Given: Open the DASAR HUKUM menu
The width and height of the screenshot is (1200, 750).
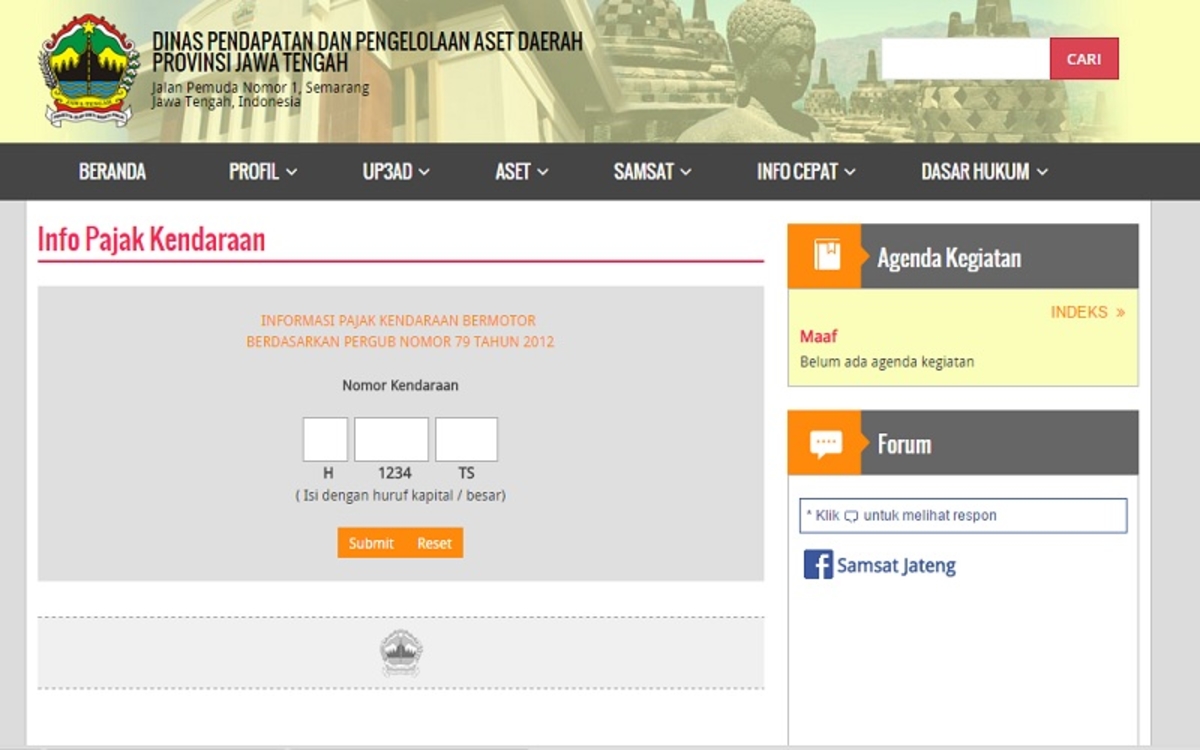Looking at the screenshot, I should tap(984, 172).
